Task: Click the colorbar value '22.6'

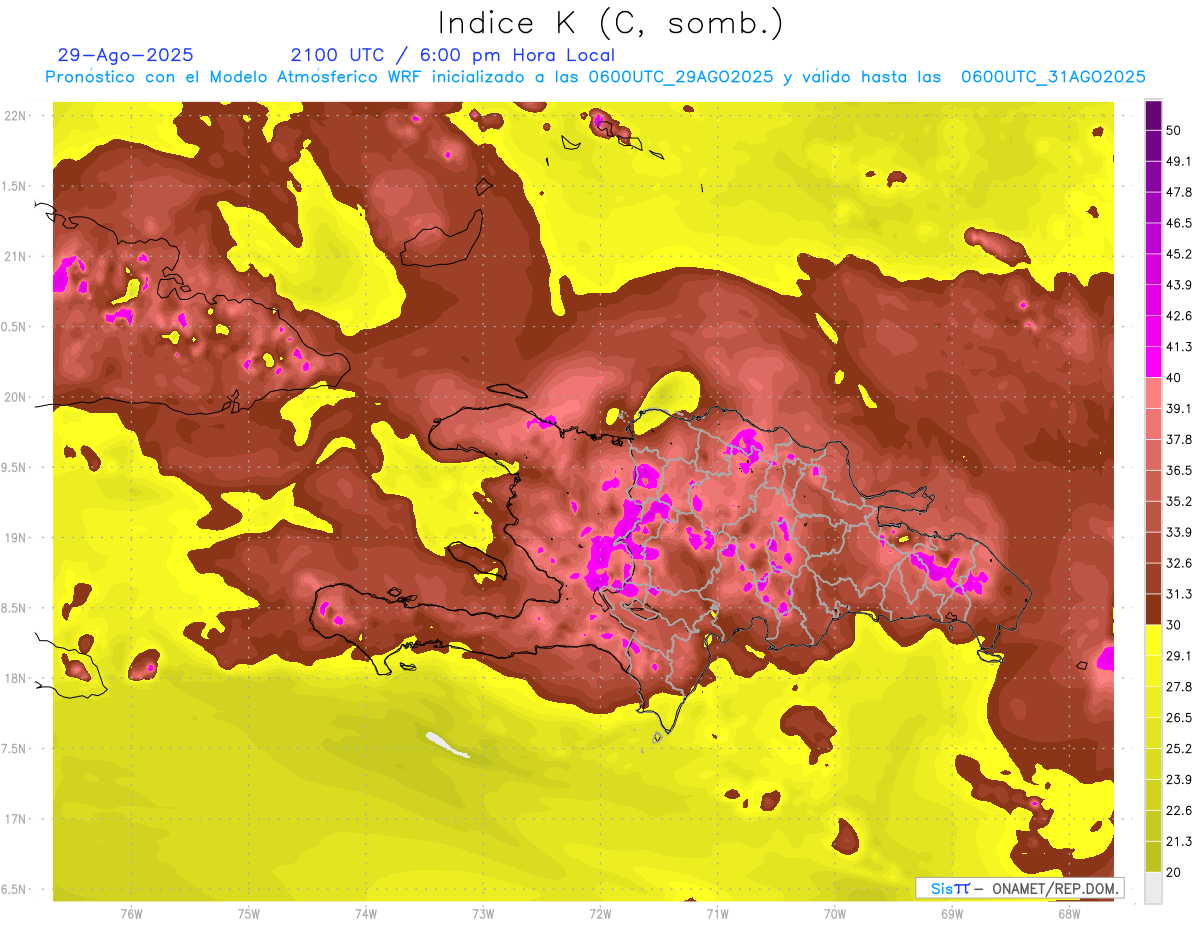Action: coord(1178,811)
